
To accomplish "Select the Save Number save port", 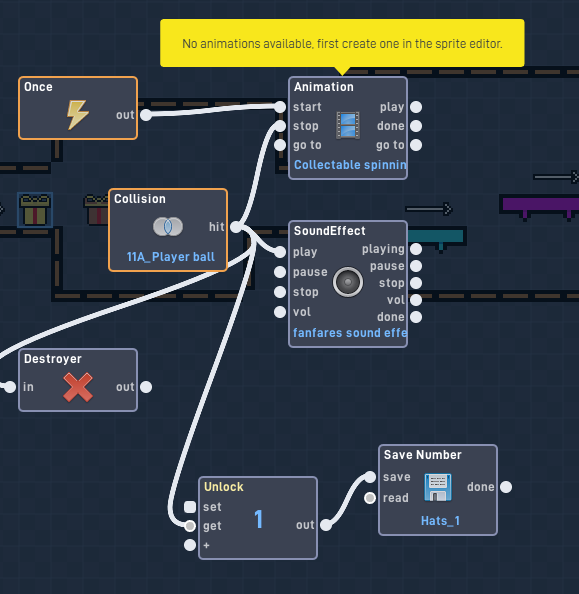I will [370, 477].
